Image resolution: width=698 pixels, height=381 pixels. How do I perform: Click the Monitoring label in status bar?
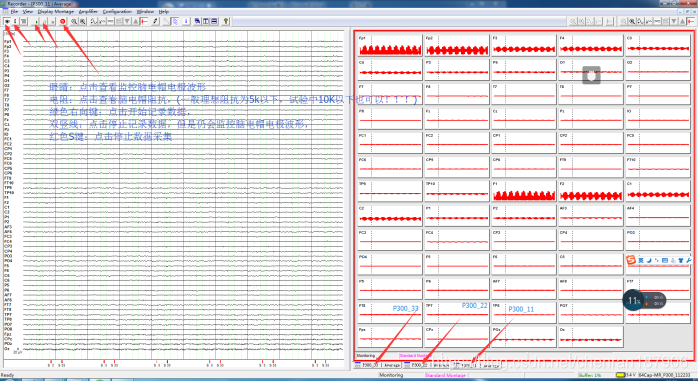391,375
